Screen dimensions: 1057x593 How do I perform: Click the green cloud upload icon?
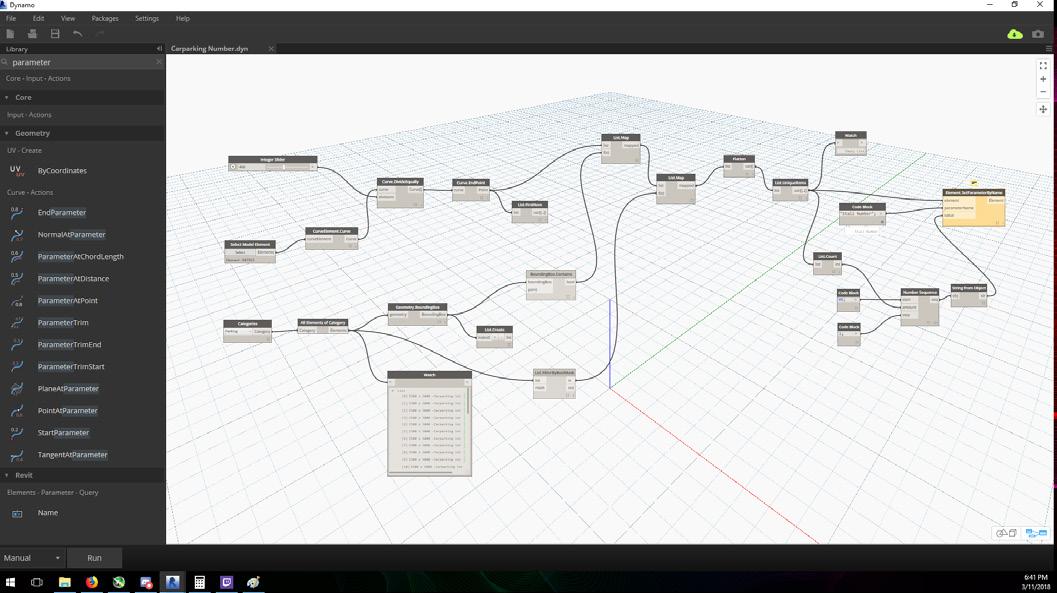(x=1015, y=34)
